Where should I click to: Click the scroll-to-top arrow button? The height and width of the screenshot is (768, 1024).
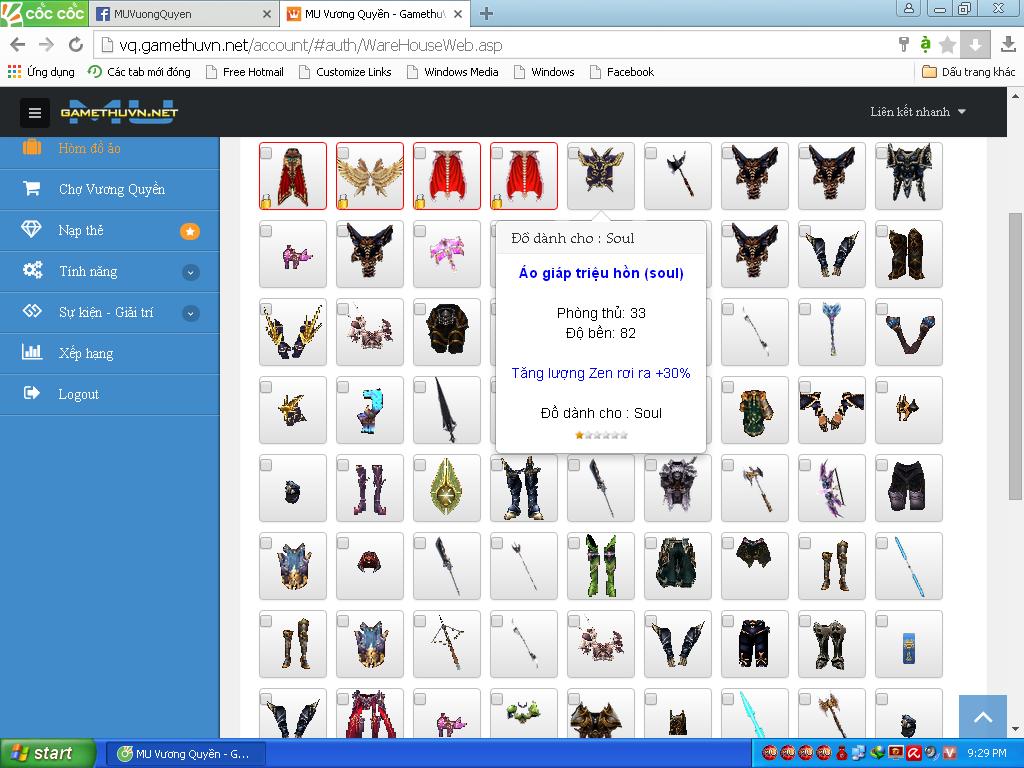[982, 717]
